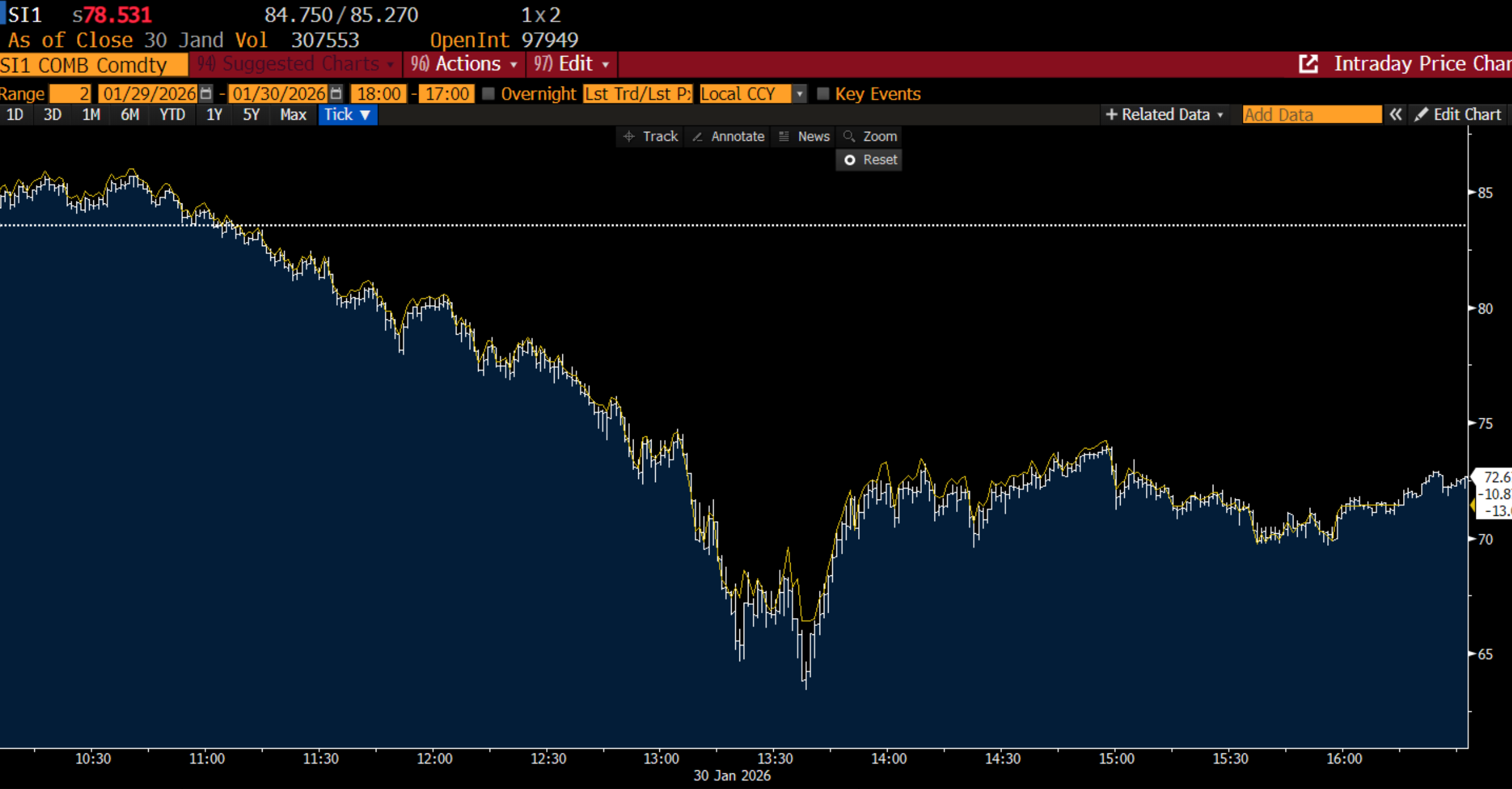Expand the Tick interval dropdown
The height and width of the screenshot is (789, 1512).
(347, 115)
